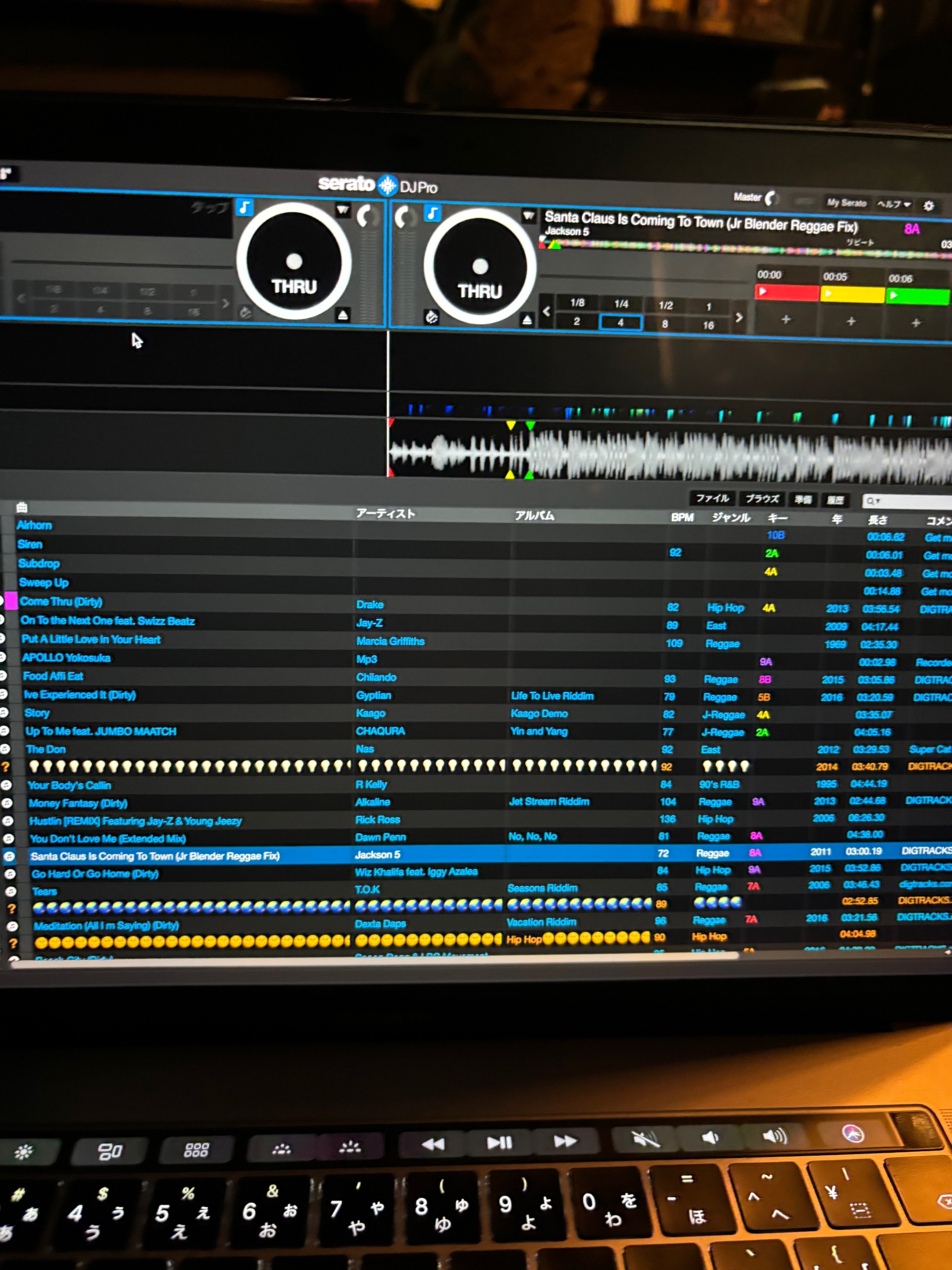This screenshot has height=1270, width=952.
Task: Click pink color tag beside Come Thru
Action: click(11, 601)
